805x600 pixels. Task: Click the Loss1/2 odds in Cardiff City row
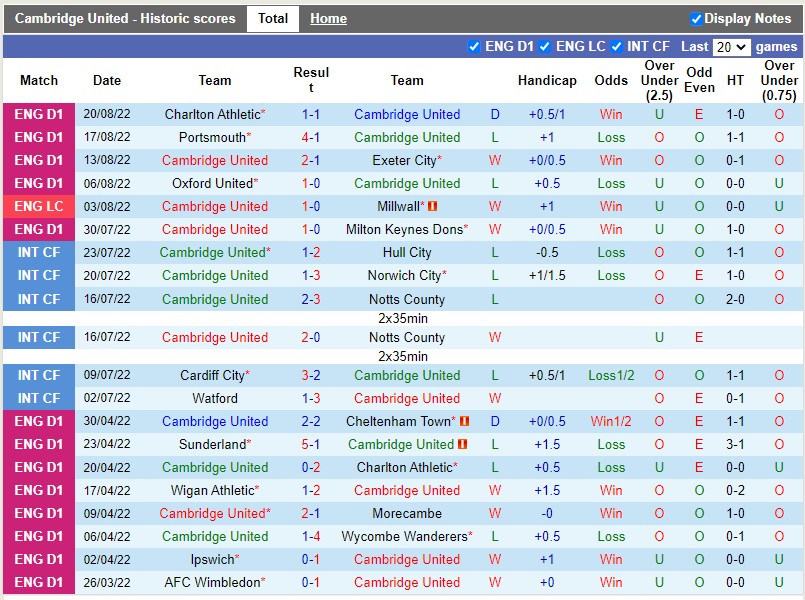pyautogui.click(x=611, y=376)
